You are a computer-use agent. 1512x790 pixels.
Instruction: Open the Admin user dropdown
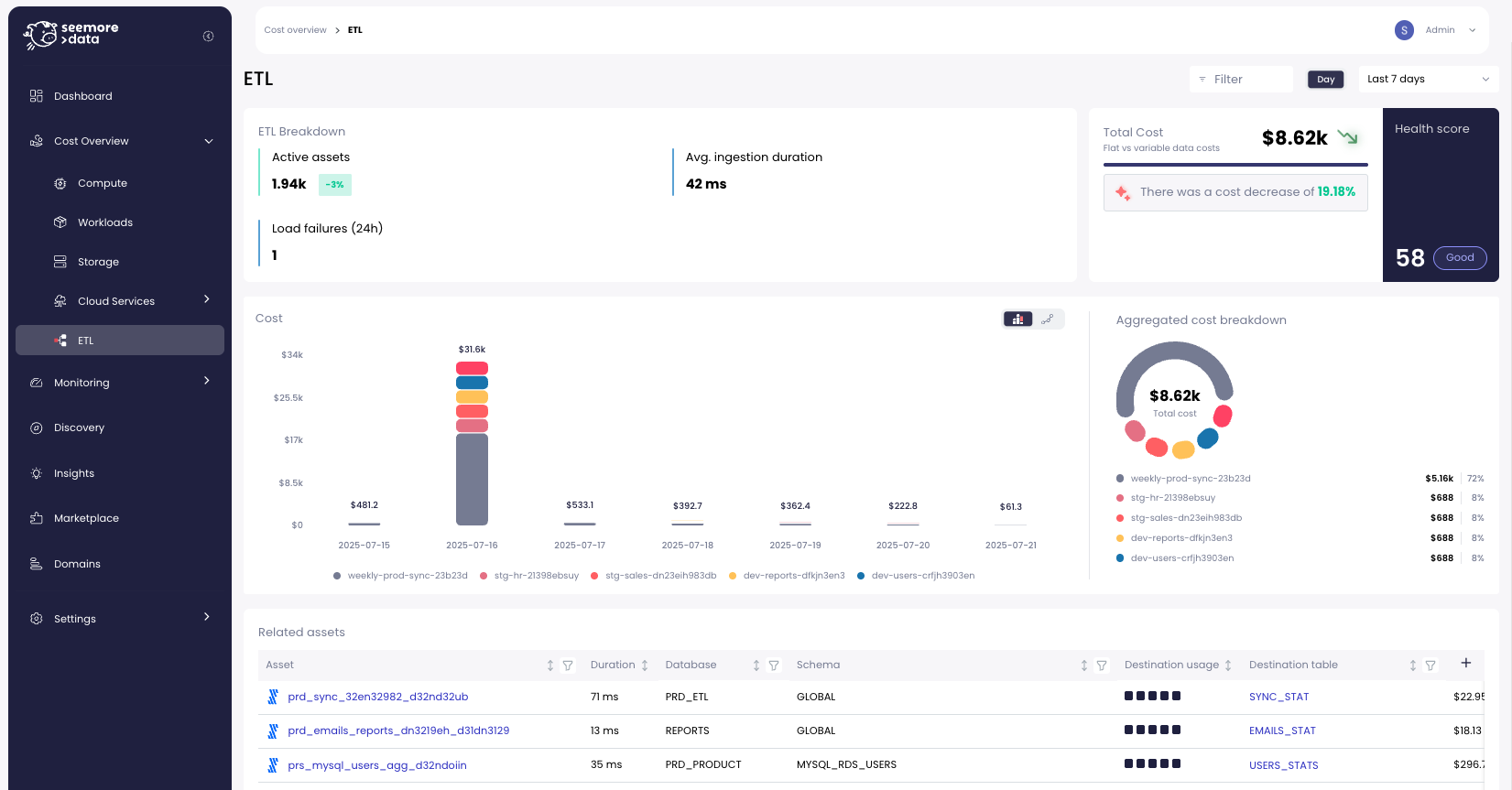click(1472, 30)
